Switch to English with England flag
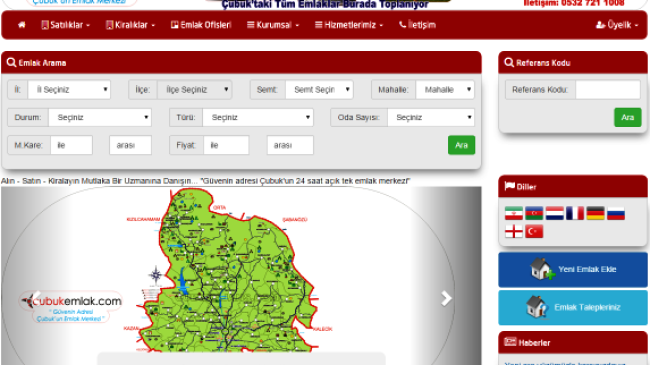The height and width of the screenshot is (365, 650). click(514, 231)
